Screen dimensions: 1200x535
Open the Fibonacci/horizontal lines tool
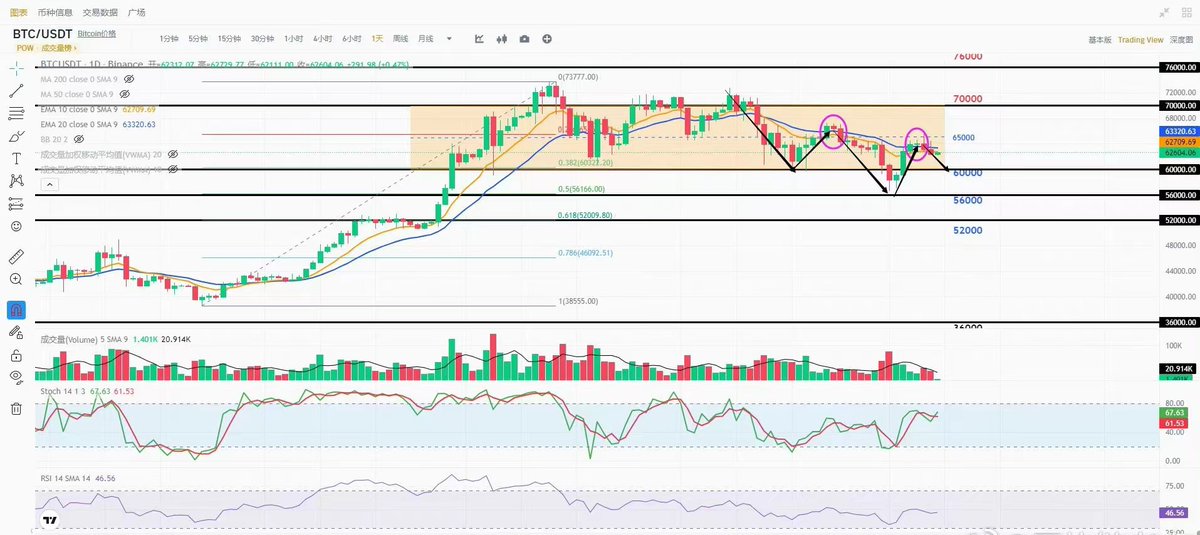tap(16, 113)
